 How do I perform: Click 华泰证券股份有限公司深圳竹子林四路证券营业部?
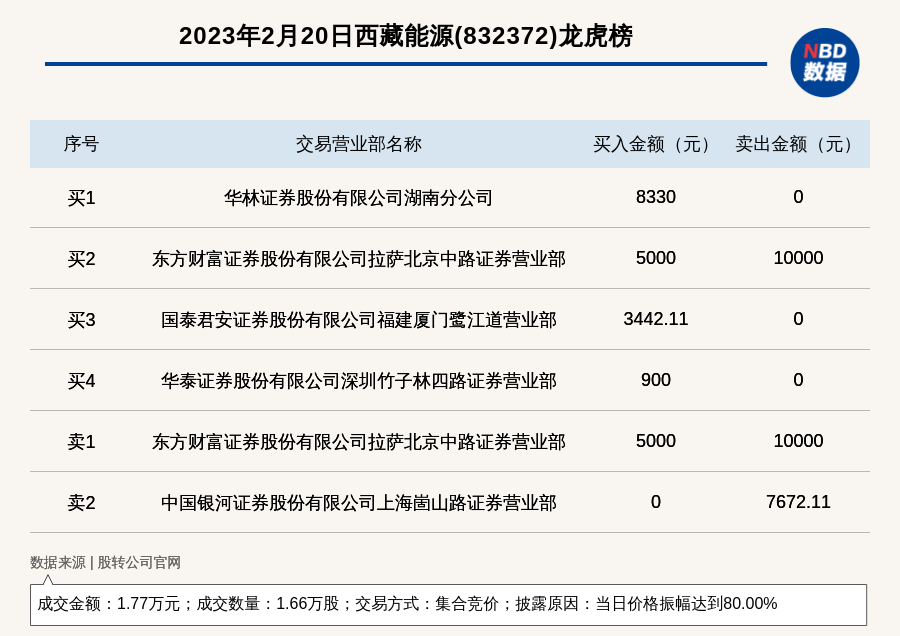click(x=359, y=381)
